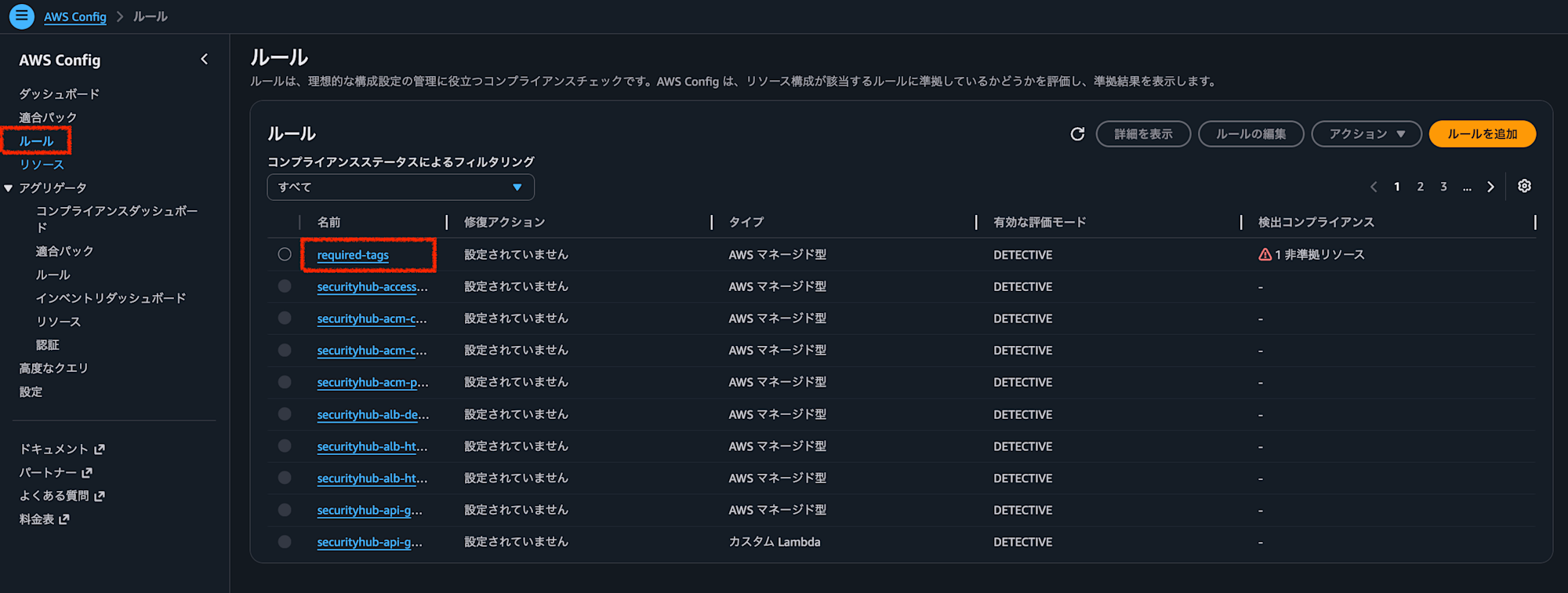Sort by 名前 column header
The image size is (1568, 593).
click(329, 223)
